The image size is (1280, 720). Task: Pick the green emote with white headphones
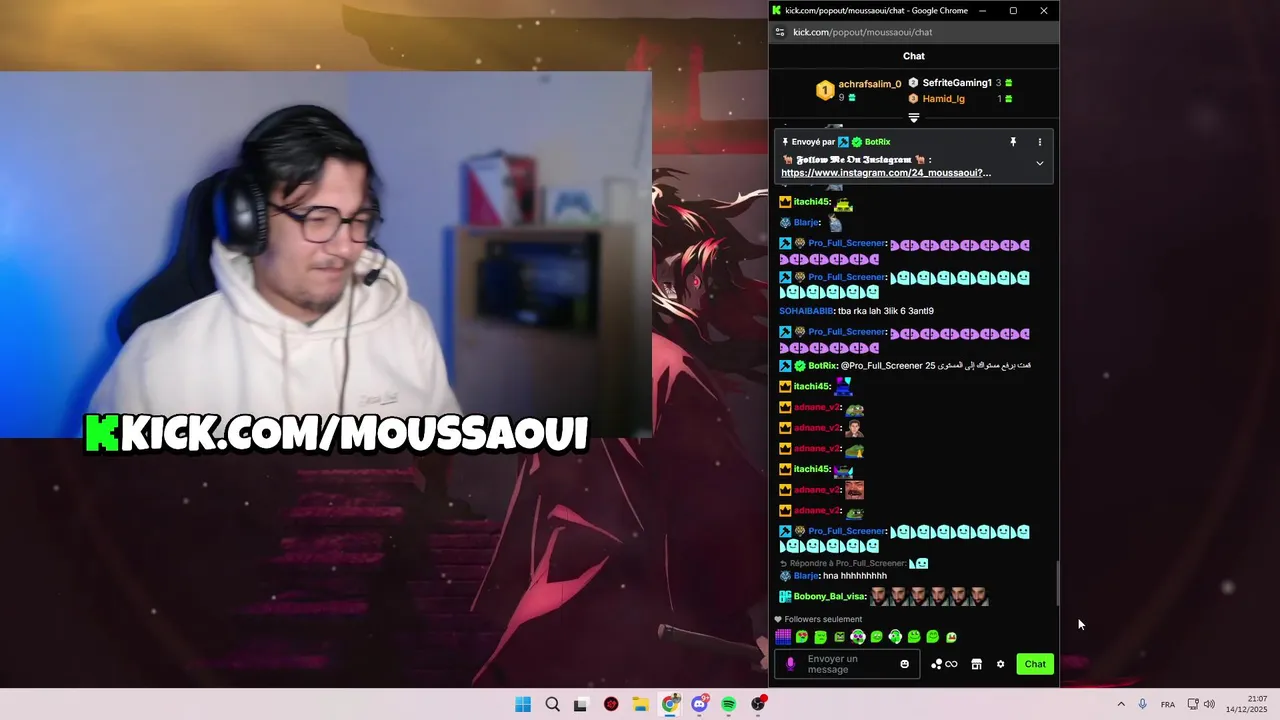895,637
